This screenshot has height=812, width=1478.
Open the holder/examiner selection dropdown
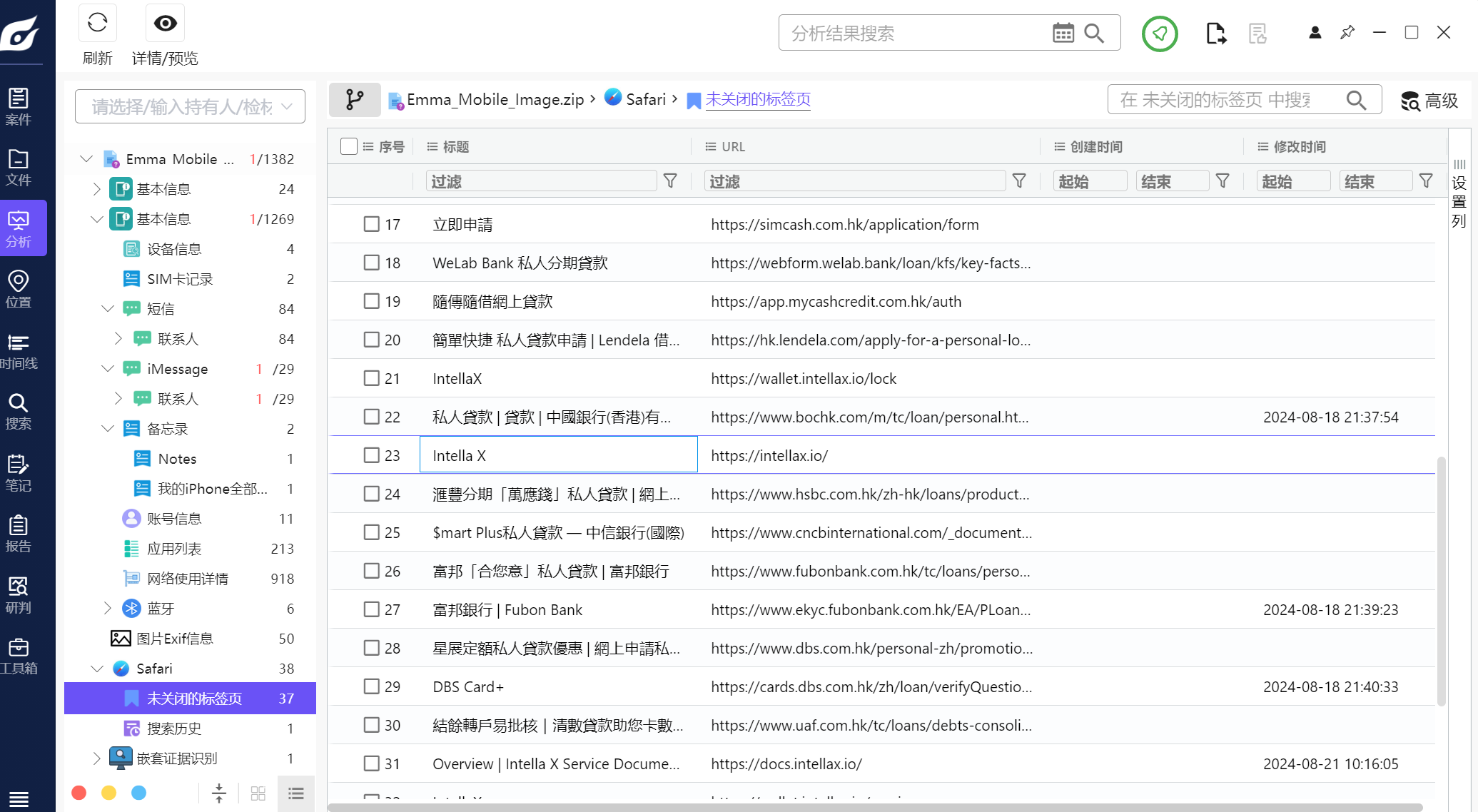pyautogui.click(x=190, y=106)
